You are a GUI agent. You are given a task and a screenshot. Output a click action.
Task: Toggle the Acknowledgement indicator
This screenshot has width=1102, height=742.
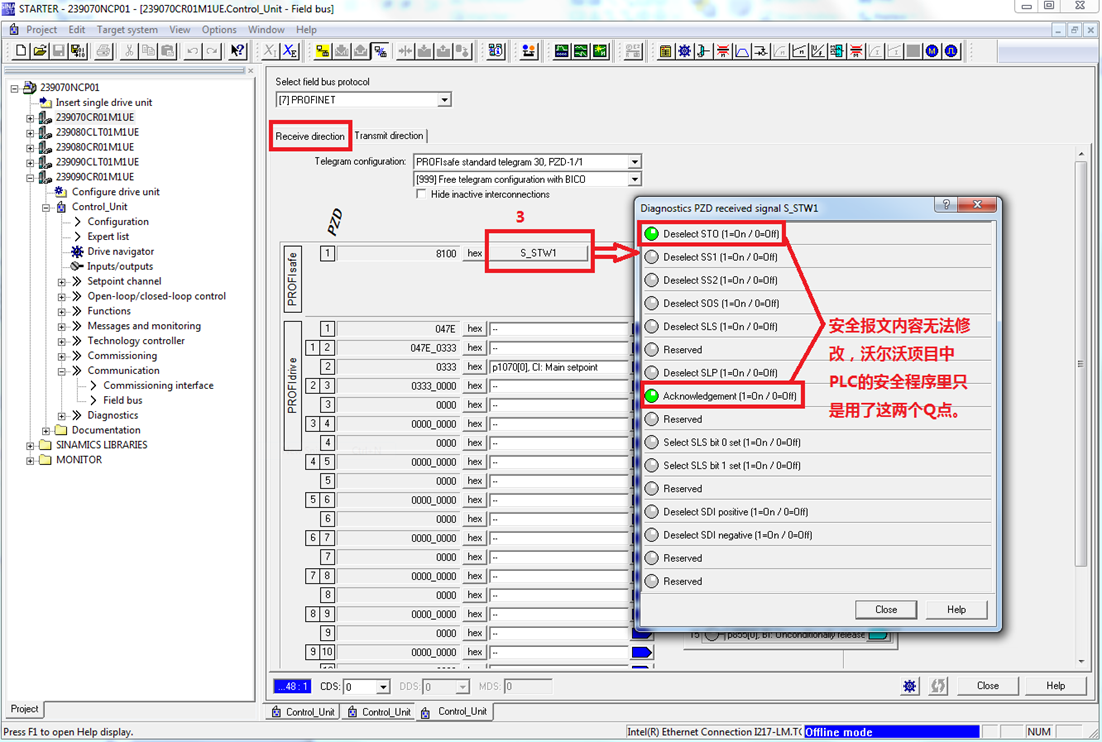coord(652,396)
